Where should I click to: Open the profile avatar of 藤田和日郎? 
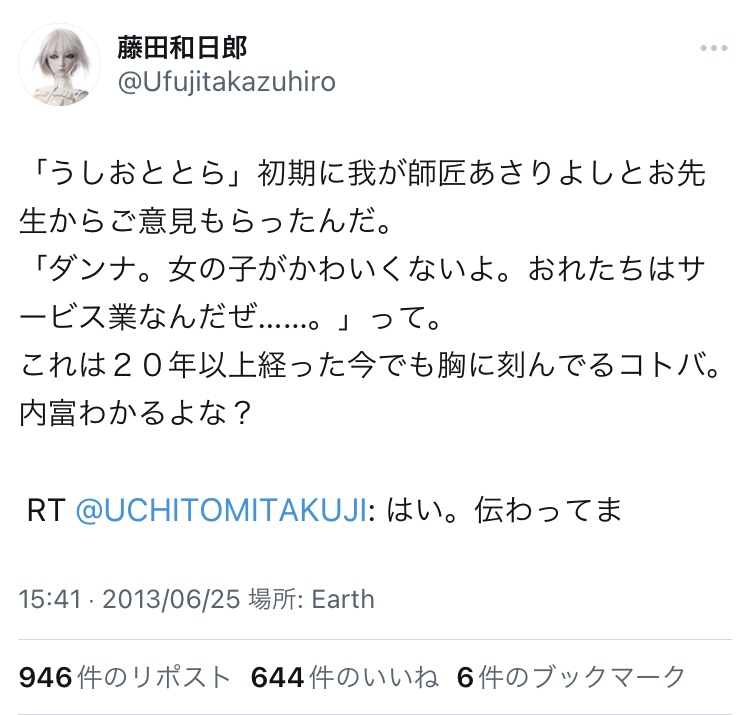(x=60, y=65)
